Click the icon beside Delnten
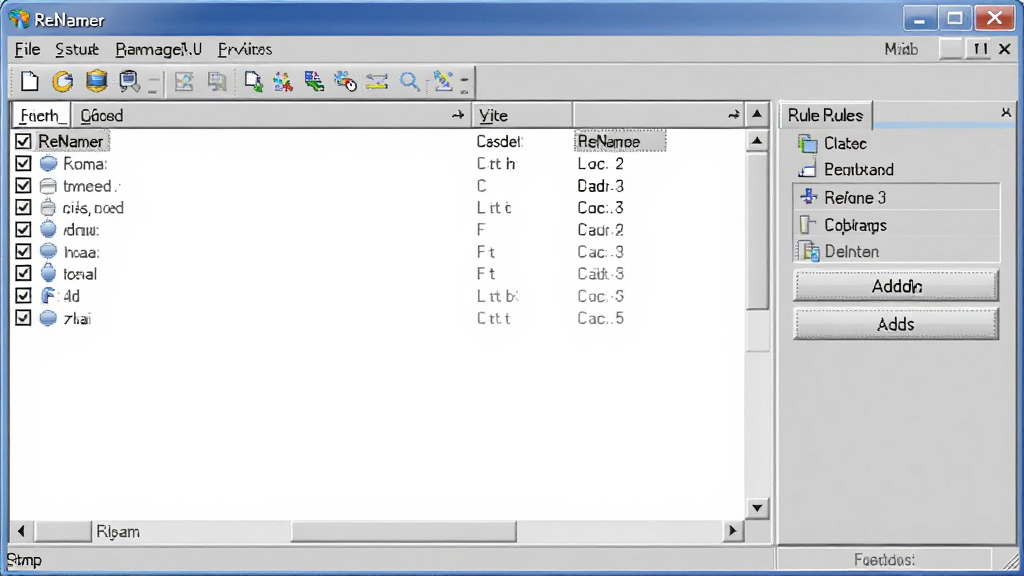1024x576 pixels. (809, 251)
